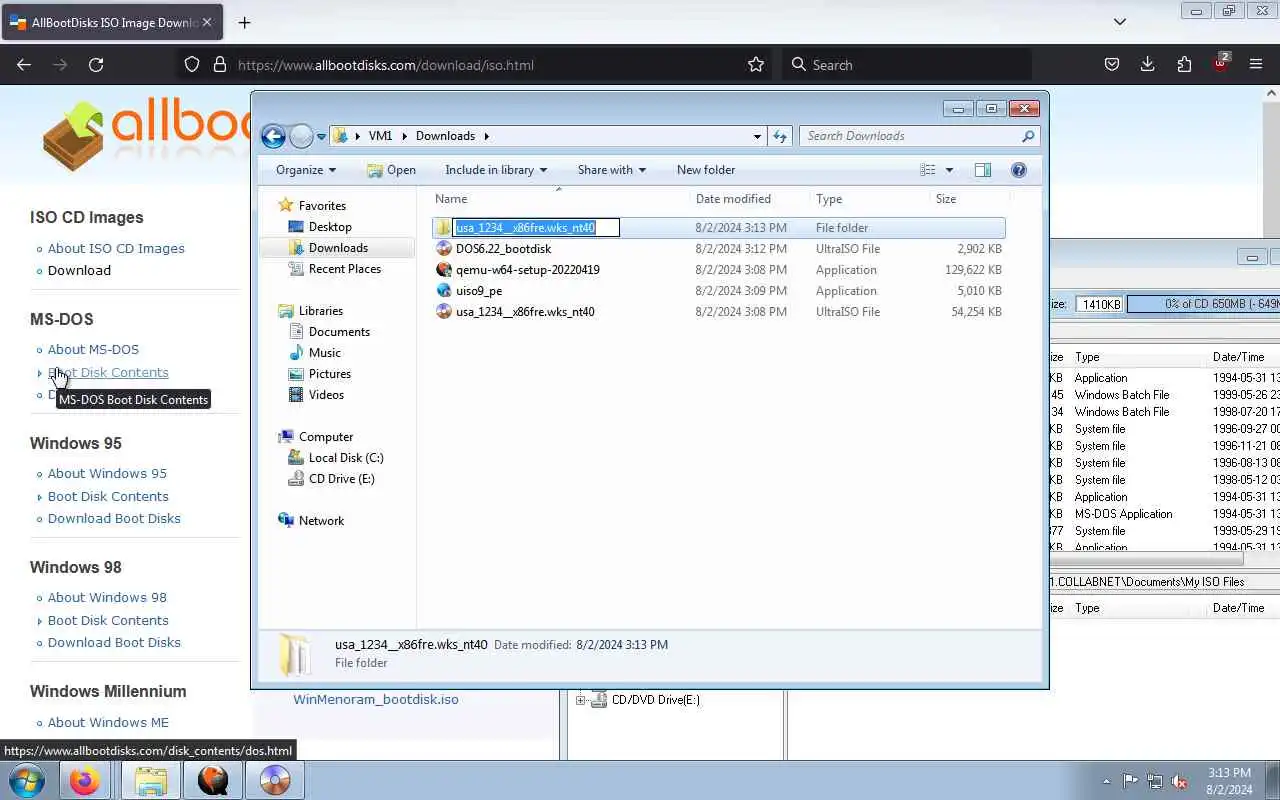Open the Organize menu
The height and width of the screenshot is (800, 1280).
[306, 170]
